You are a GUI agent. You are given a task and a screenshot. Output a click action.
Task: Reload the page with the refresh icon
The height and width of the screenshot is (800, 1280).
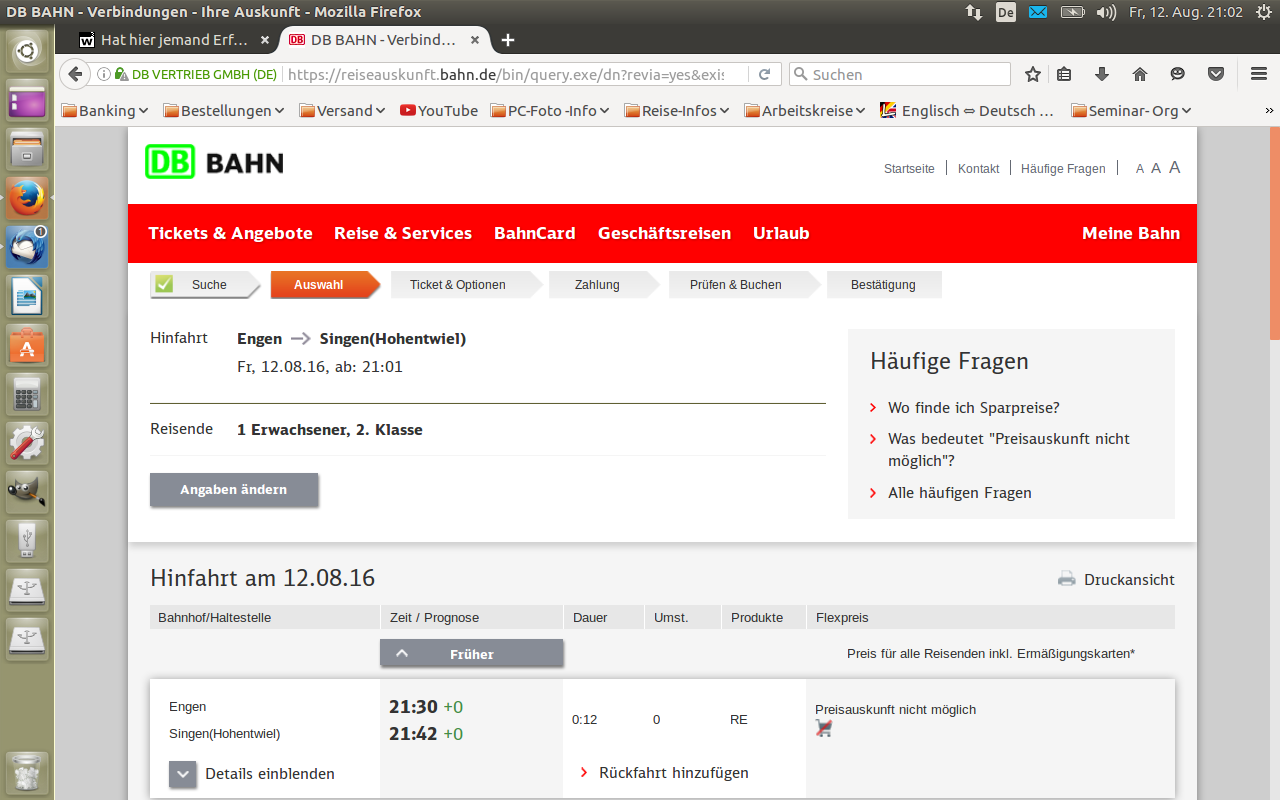[x=764, y=74]
